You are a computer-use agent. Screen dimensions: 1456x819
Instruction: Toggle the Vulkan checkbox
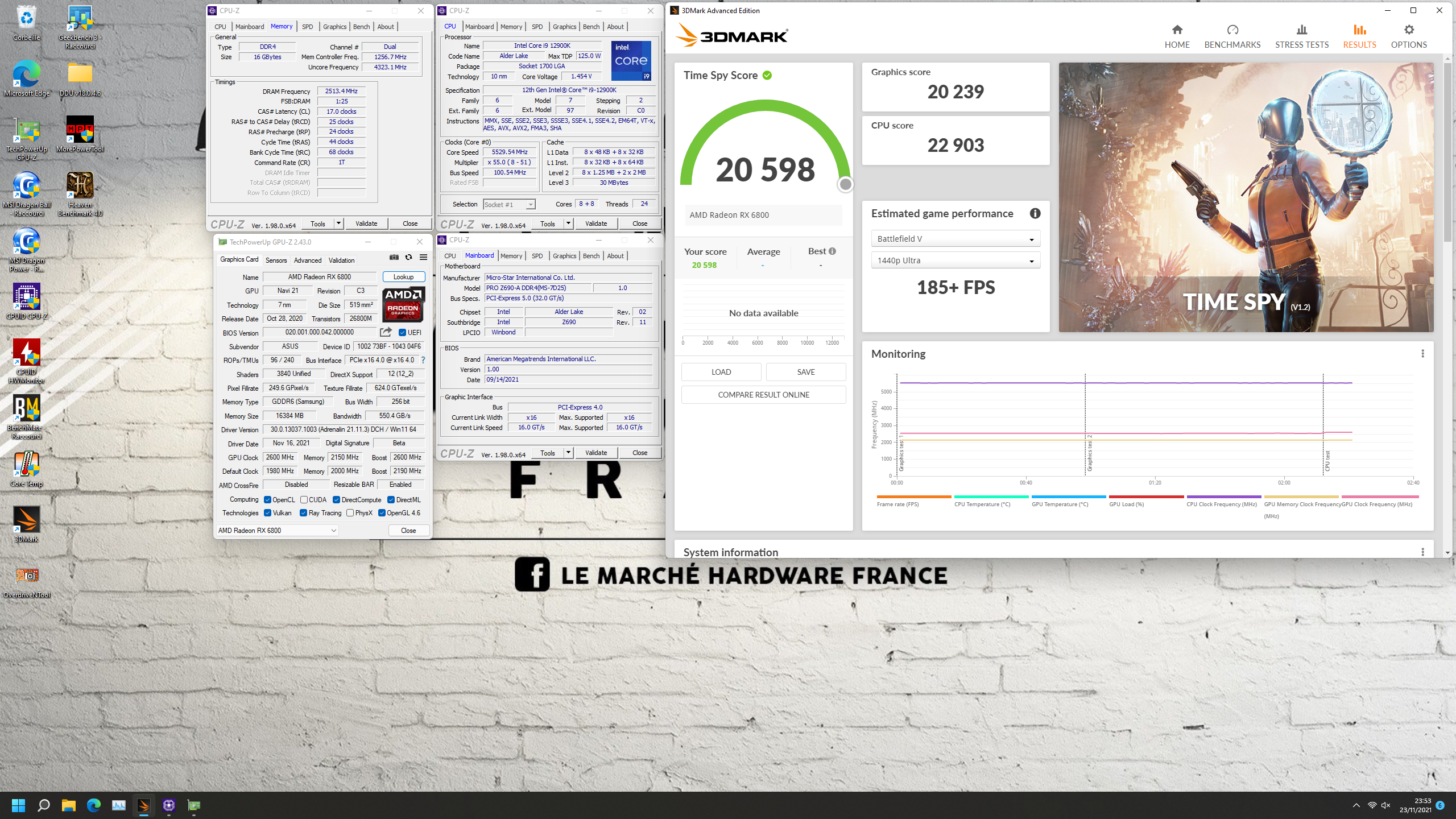pyautogui.click(x=267, y=513)
